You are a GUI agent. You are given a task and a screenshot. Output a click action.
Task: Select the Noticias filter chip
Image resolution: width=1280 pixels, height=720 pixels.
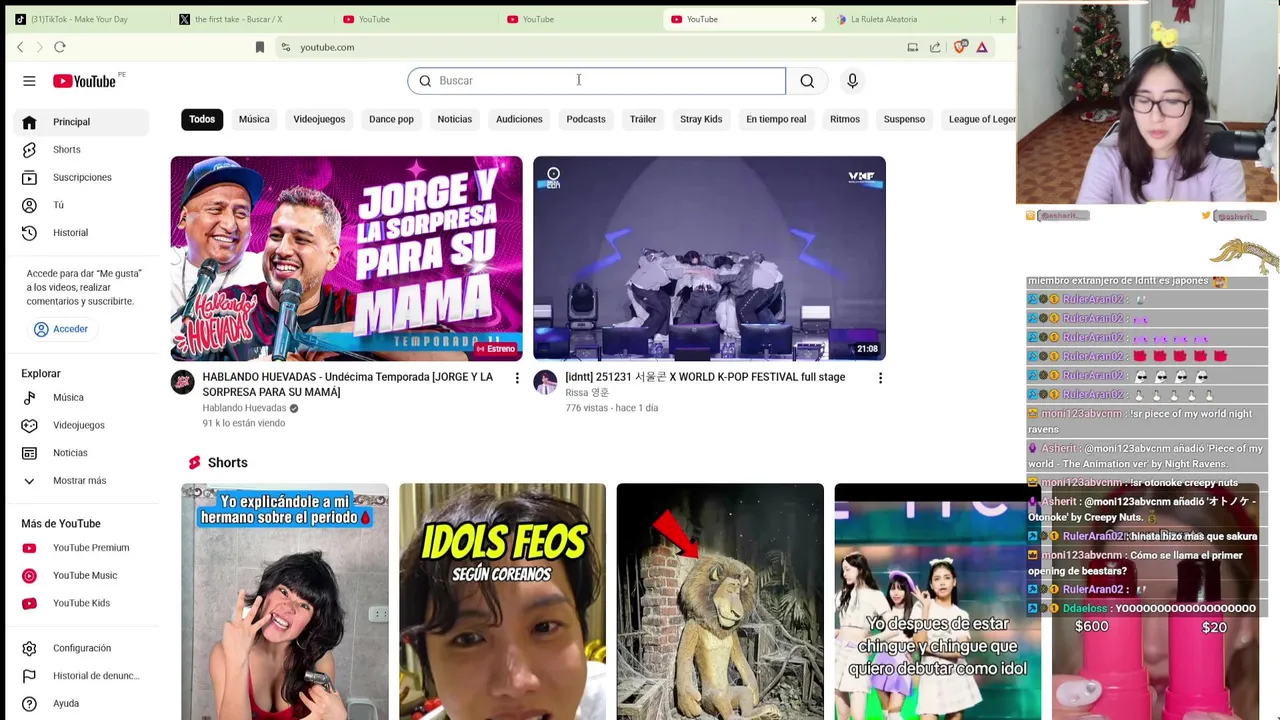[x=454, y=119]
